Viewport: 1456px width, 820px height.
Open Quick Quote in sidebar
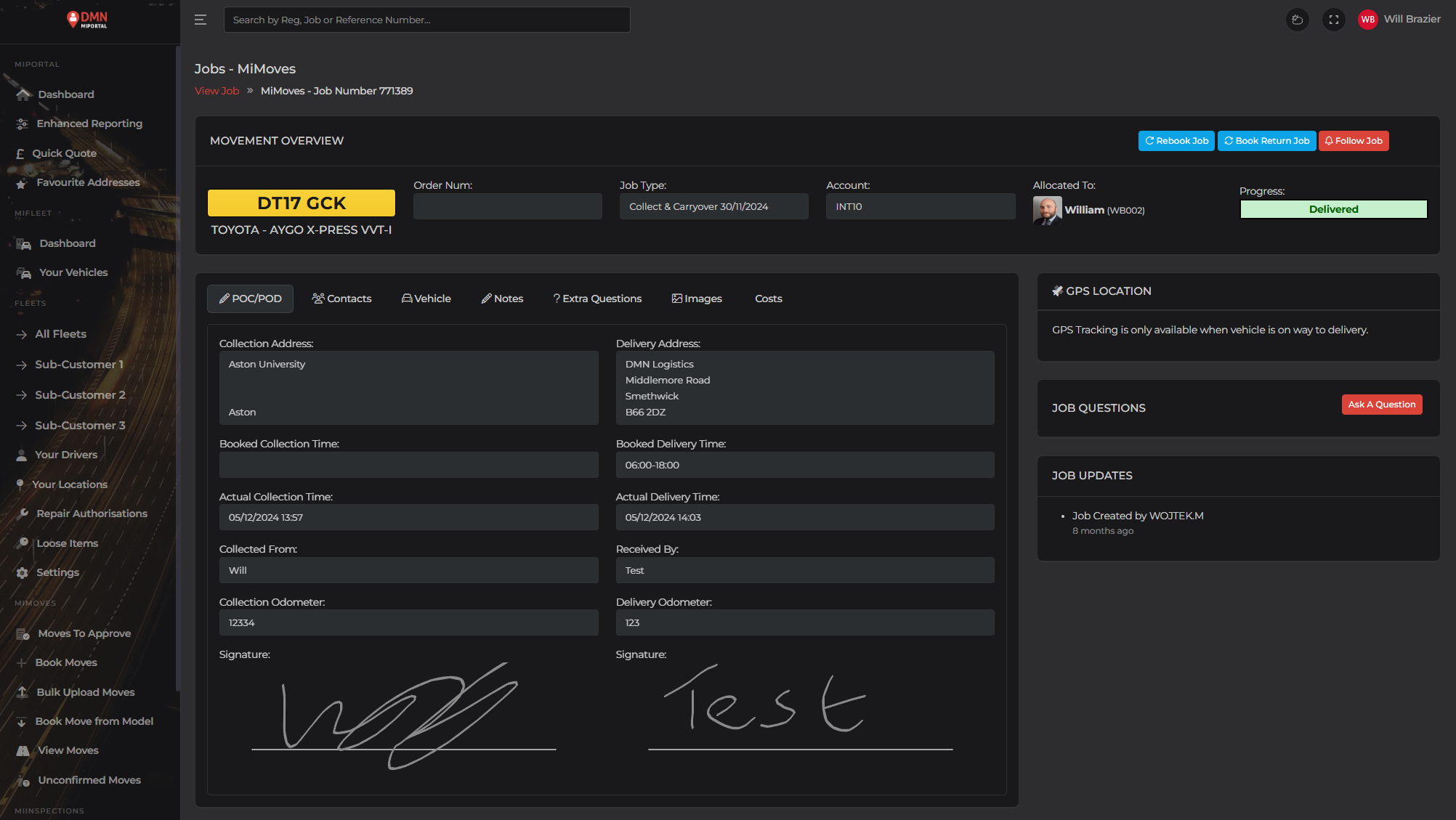(x=64, y=153)
